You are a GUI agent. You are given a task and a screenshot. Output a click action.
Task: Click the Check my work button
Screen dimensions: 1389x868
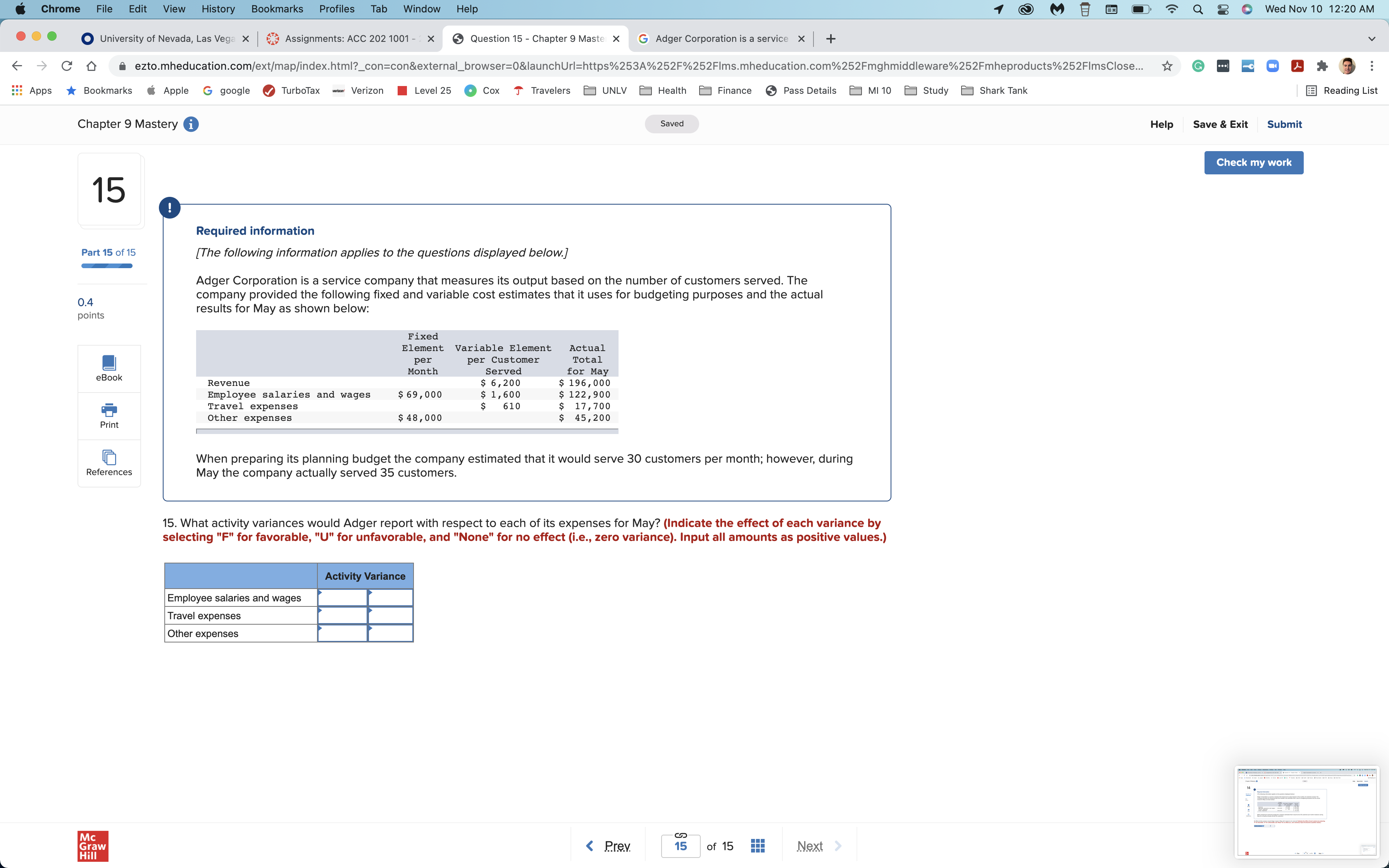(x=1253, y=162)
